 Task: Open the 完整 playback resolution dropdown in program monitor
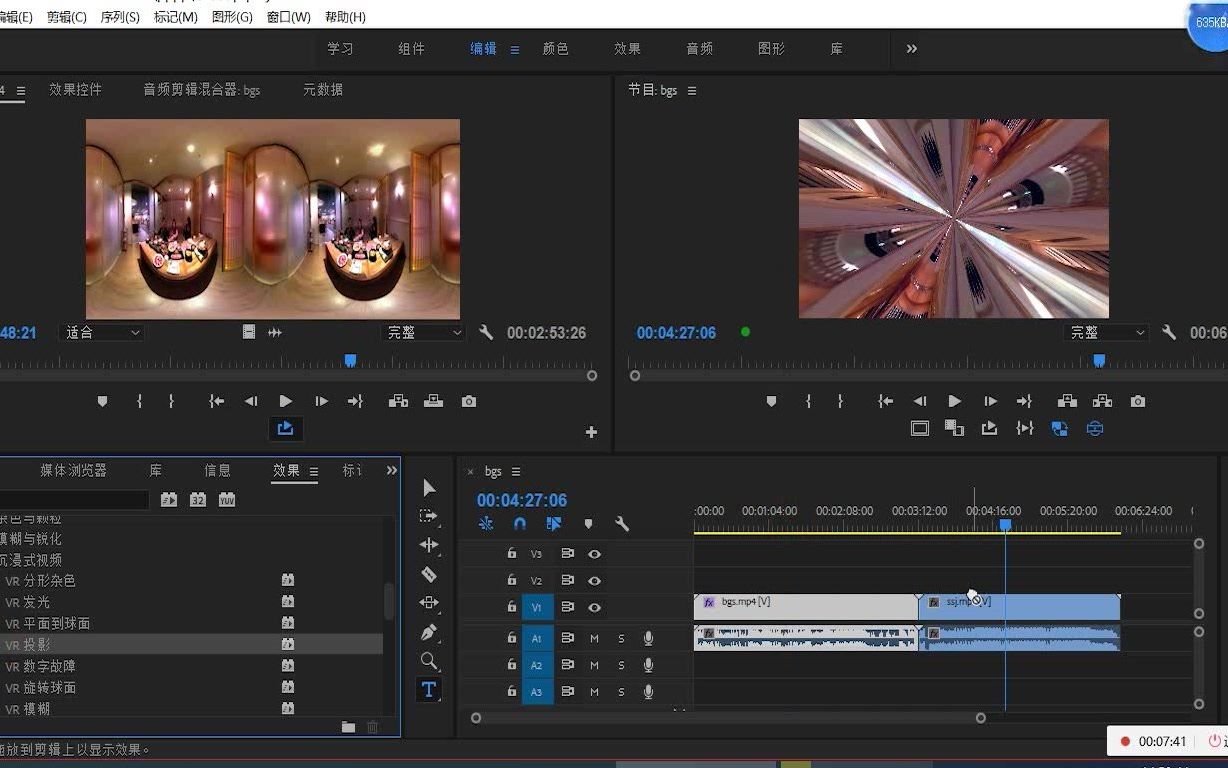[x=1106, y=332]
